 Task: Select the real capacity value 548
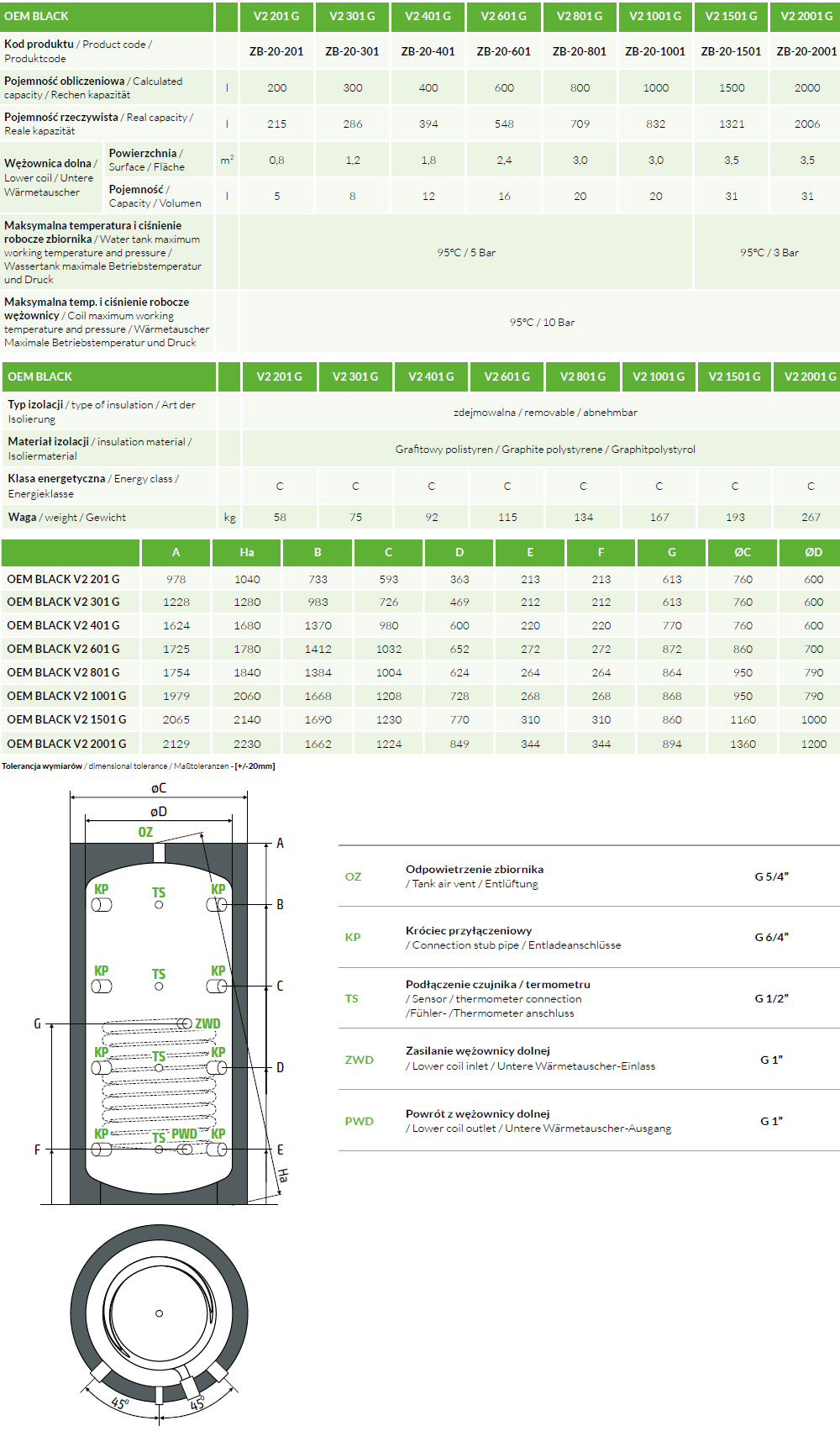click(504, 124)
